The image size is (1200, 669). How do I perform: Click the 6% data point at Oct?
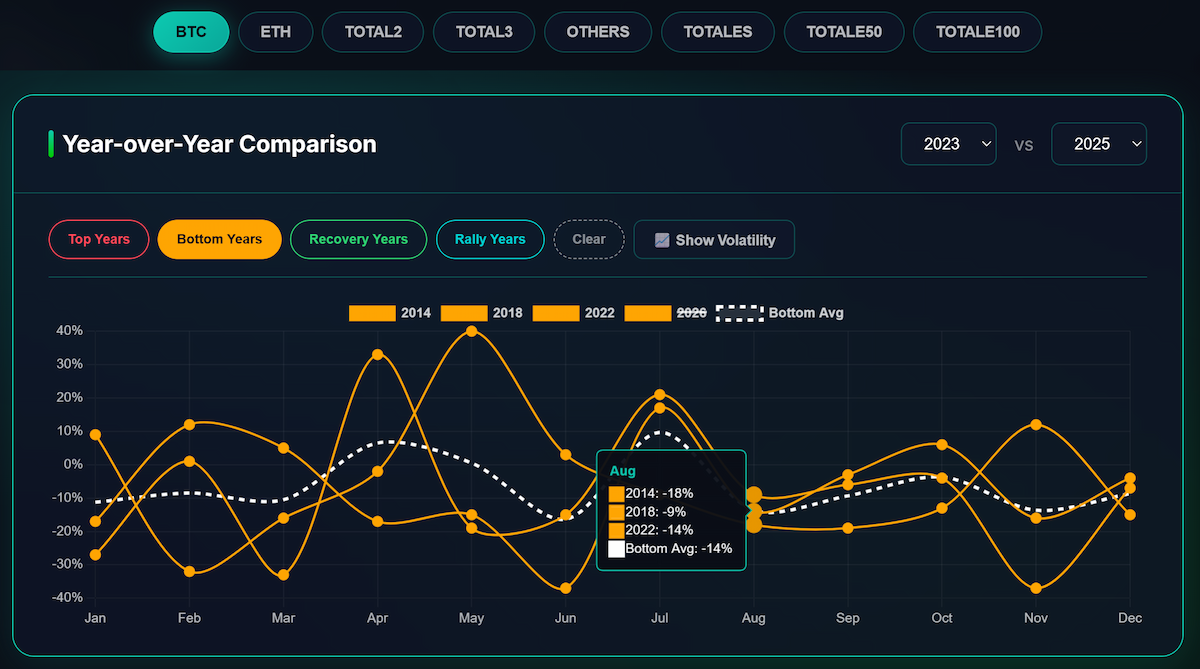pos(942,444)
